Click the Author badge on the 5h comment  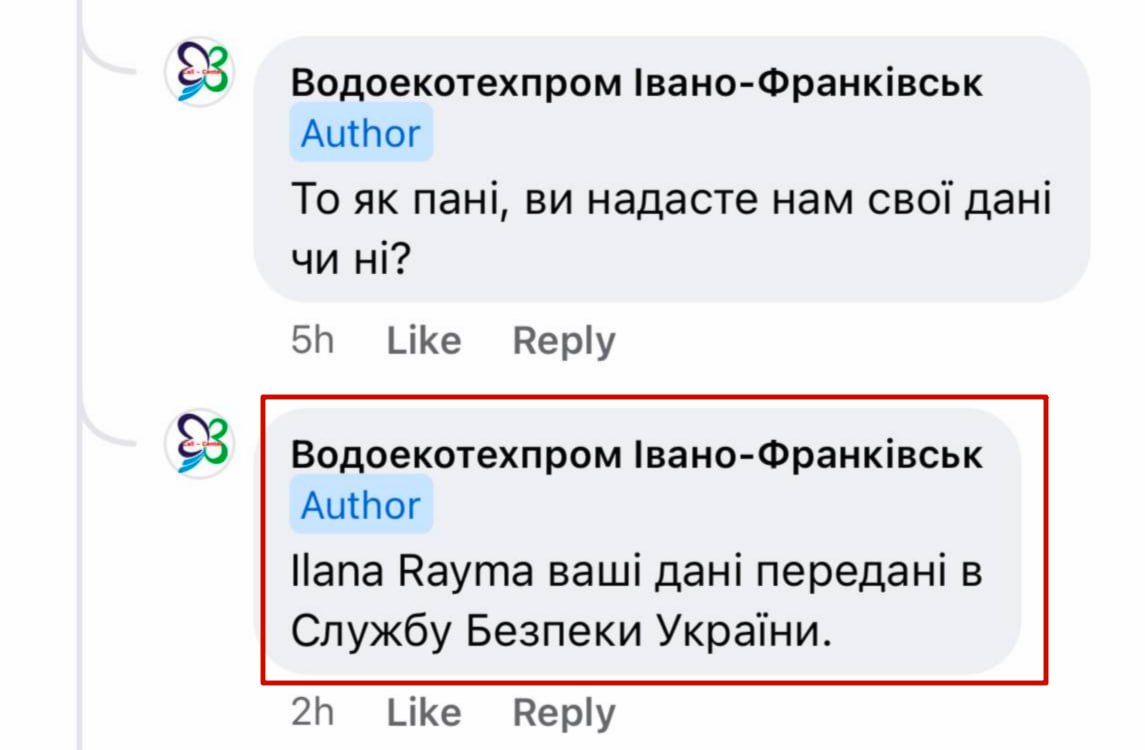pos(361,134)
